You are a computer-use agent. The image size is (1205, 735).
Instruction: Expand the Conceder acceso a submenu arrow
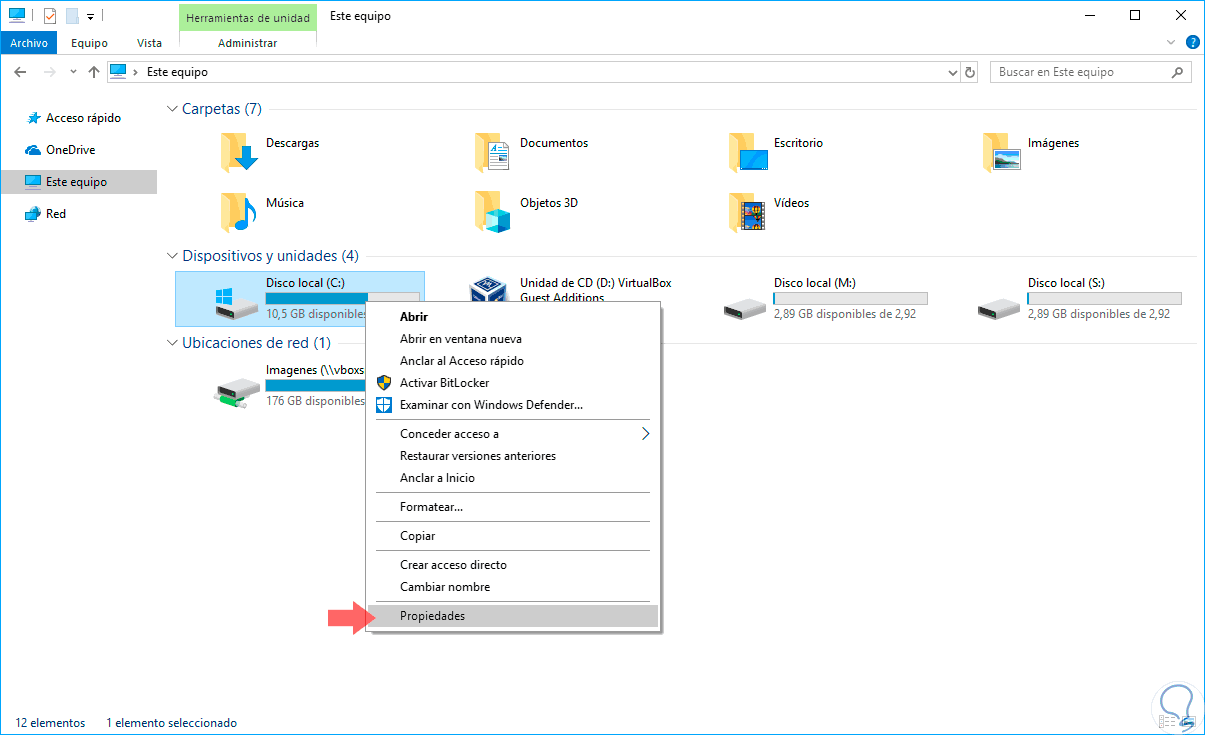tap(645, 434)
